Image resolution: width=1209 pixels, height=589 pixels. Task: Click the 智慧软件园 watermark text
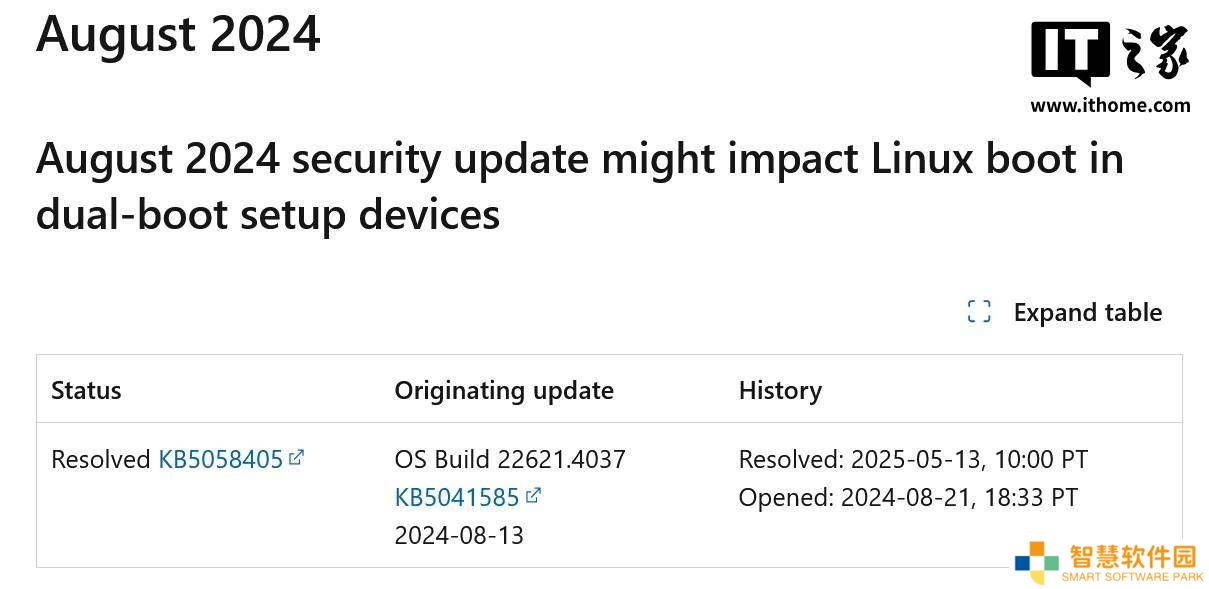1132,556
